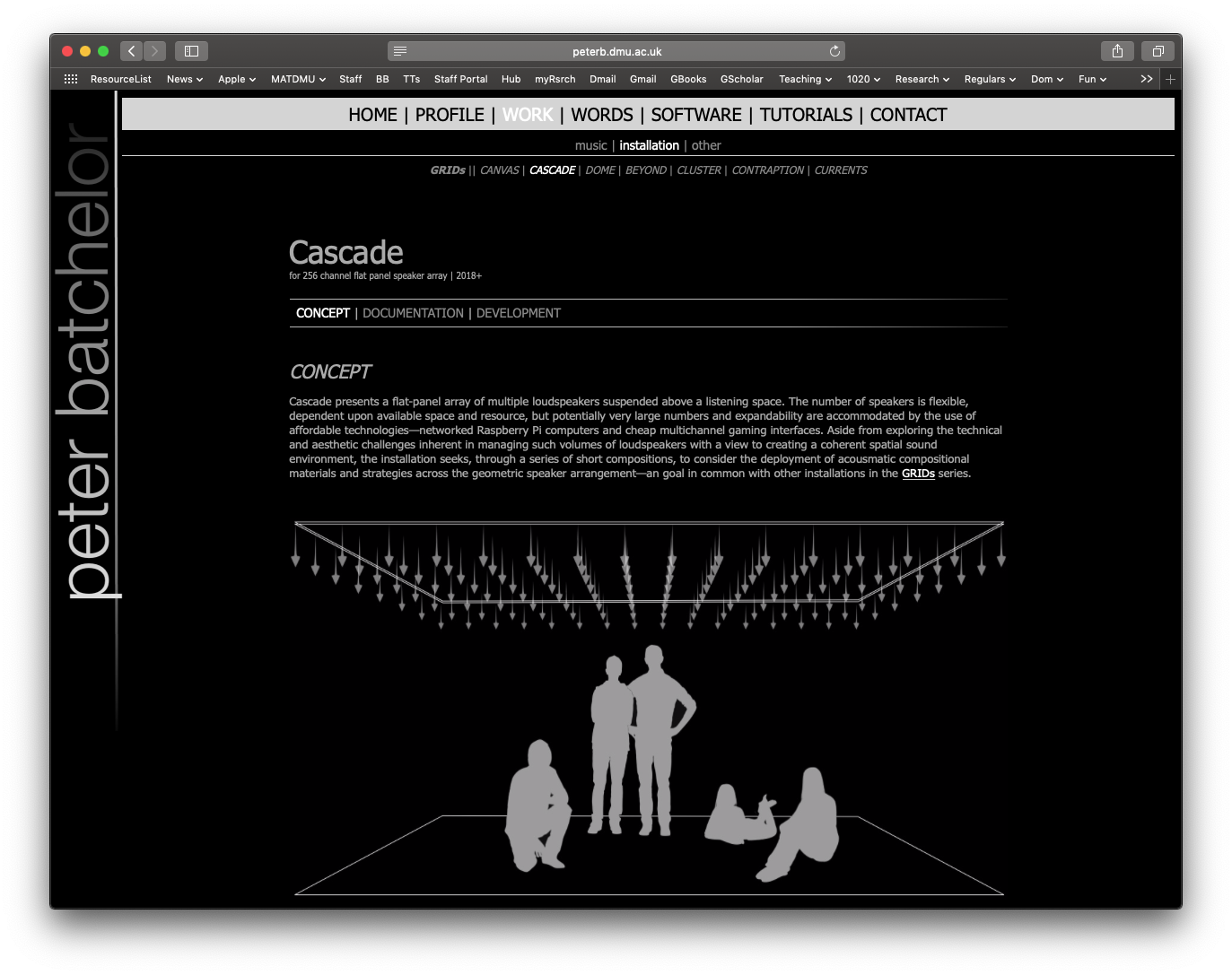Open the CURRENTS installation link
This screenshot has height=975, width=1232.
click(x=841, y=170)
